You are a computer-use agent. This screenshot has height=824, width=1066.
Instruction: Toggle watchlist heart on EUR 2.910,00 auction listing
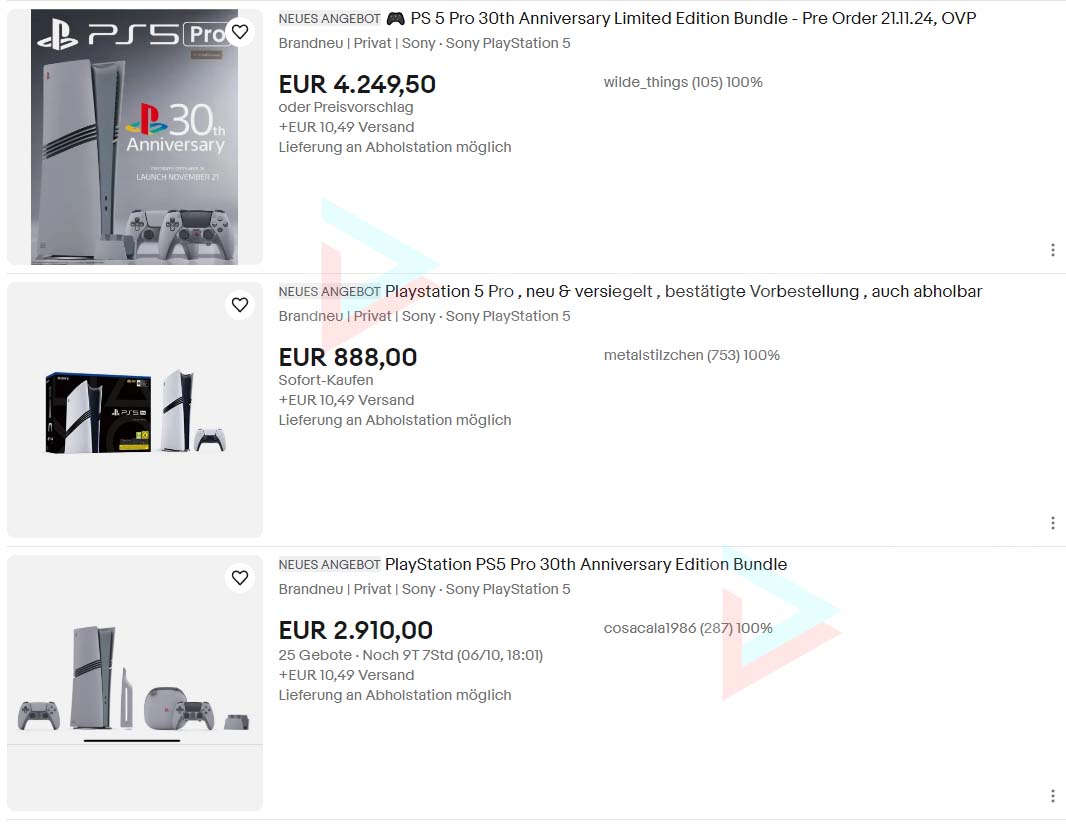240,578
